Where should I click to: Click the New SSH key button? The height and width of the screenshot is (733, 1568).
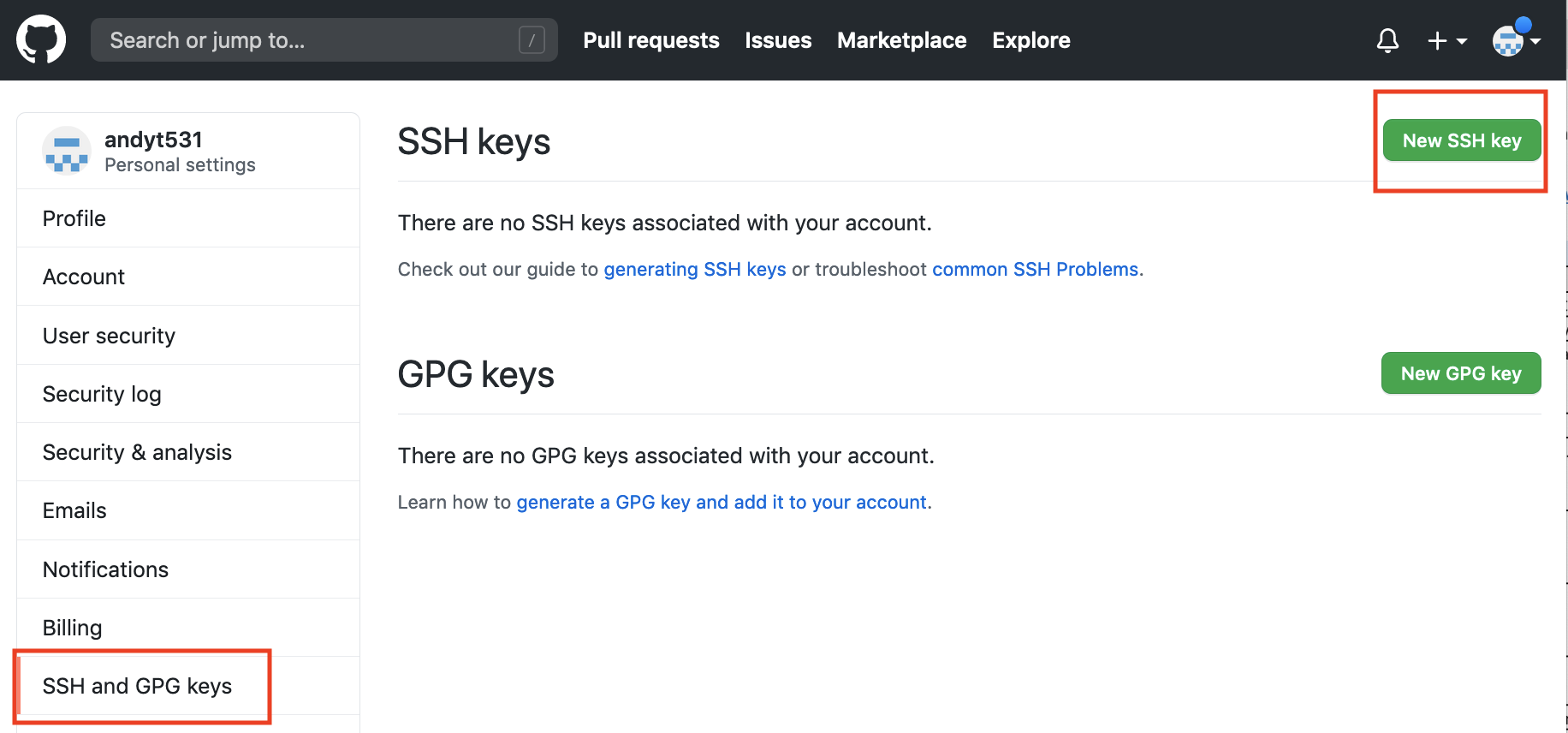[1461, 140]
